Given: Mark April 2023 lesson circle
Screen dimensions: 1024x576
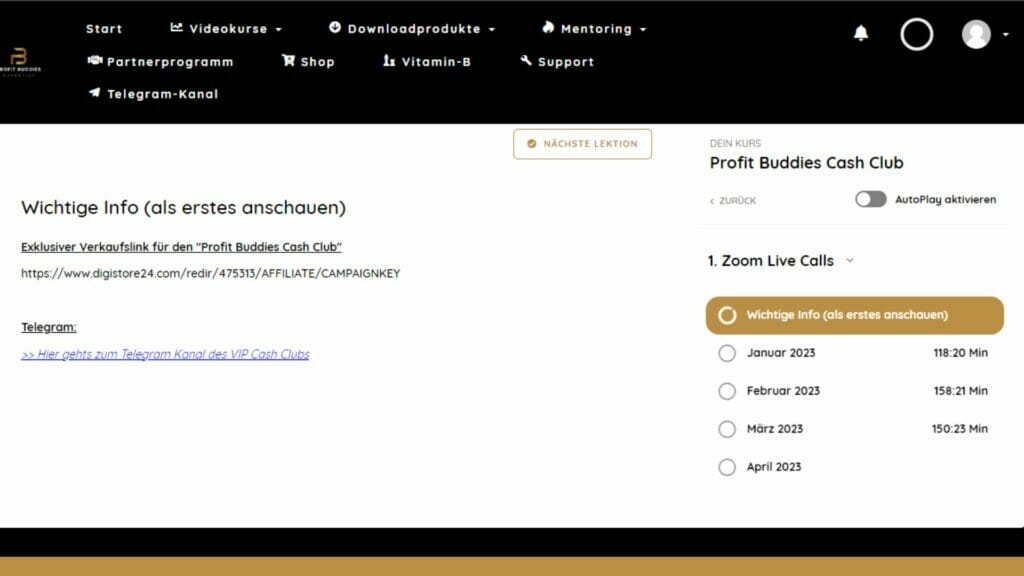Looking at the screenshot, I should (727, 467).
